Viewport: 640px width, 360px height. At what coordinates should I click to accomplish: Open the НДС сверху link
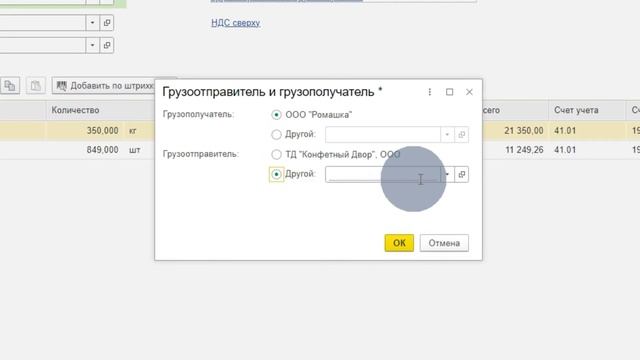[236, 23]
